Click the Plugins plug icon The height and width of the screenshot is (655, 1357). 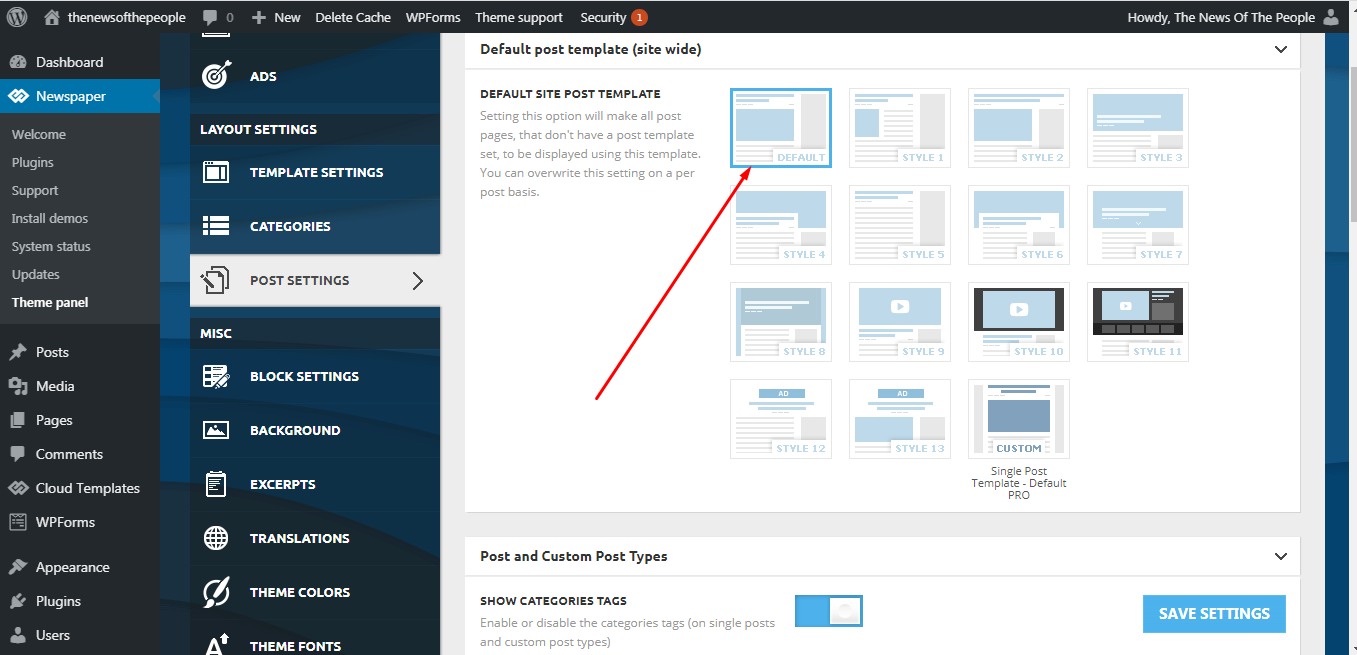coord(18,601)
